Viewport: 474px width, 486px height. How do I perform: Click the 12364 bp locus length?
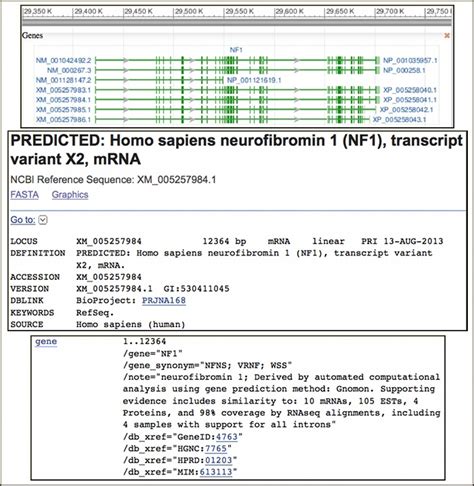pyautogui.click(x=224, y=241)
